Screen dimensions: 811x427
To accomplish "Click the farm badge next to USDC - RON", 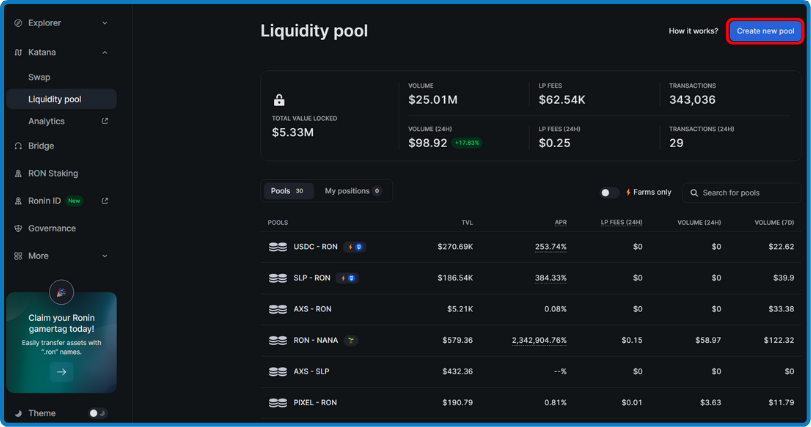I will click(x=355, y=247).
